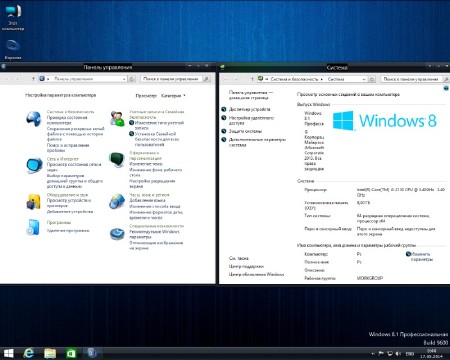
Task: Expand breadcrumb arrow after 'Система и безопасность'
Action: point(322,79)
